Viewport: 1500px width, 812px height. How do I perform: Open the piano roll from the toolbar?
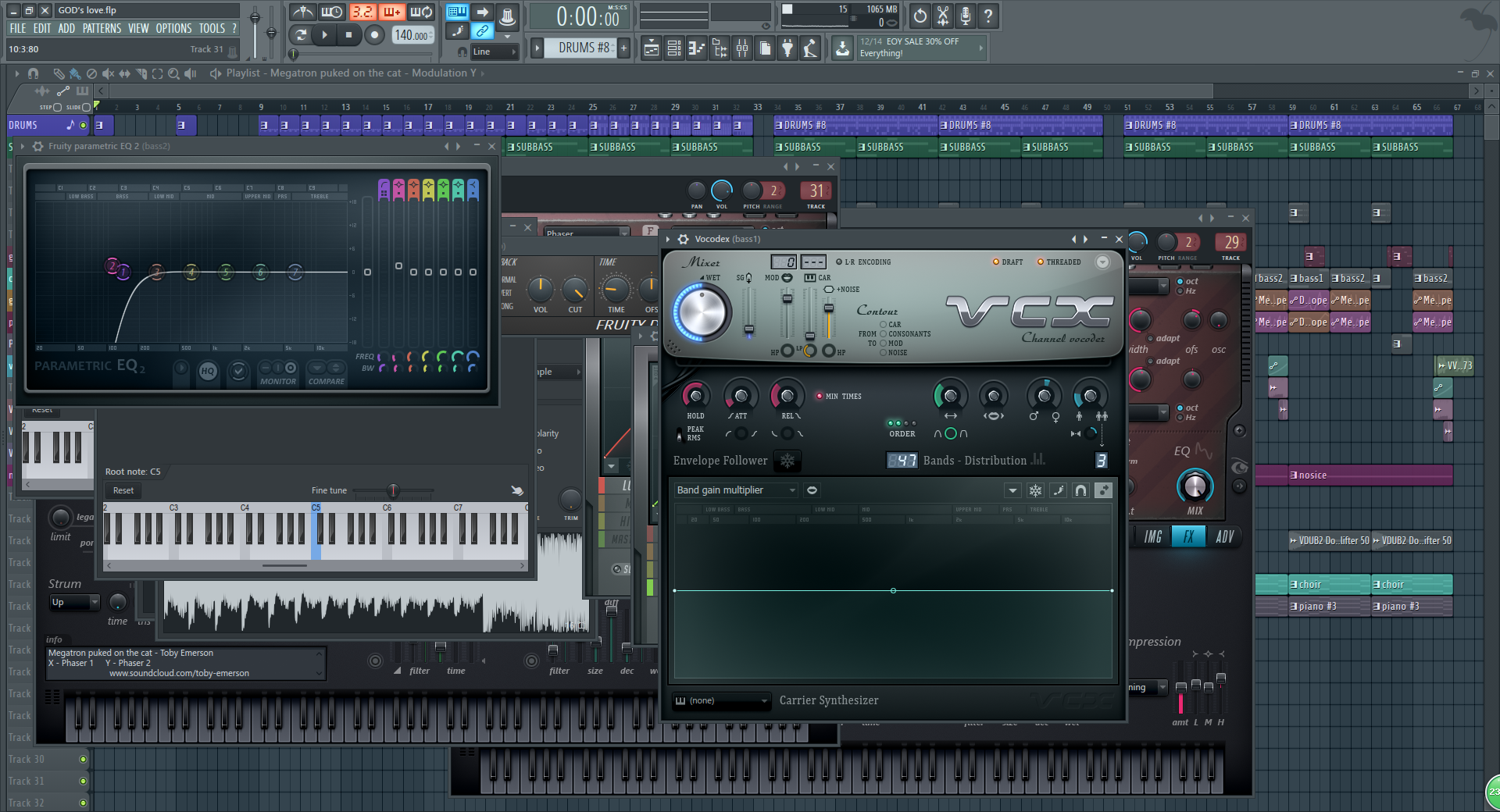(696, 49)
